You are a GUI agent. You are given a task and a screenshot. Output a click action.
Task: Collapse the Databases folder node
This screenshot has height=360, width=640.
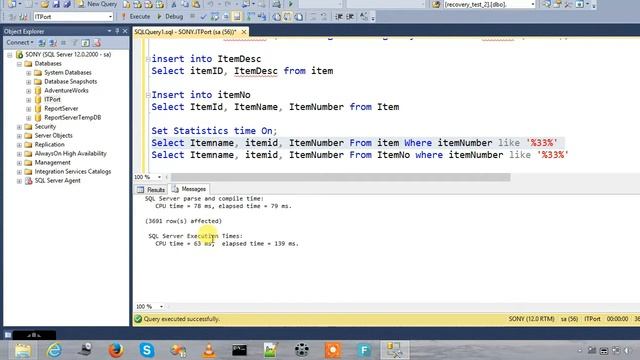(19, 64)
